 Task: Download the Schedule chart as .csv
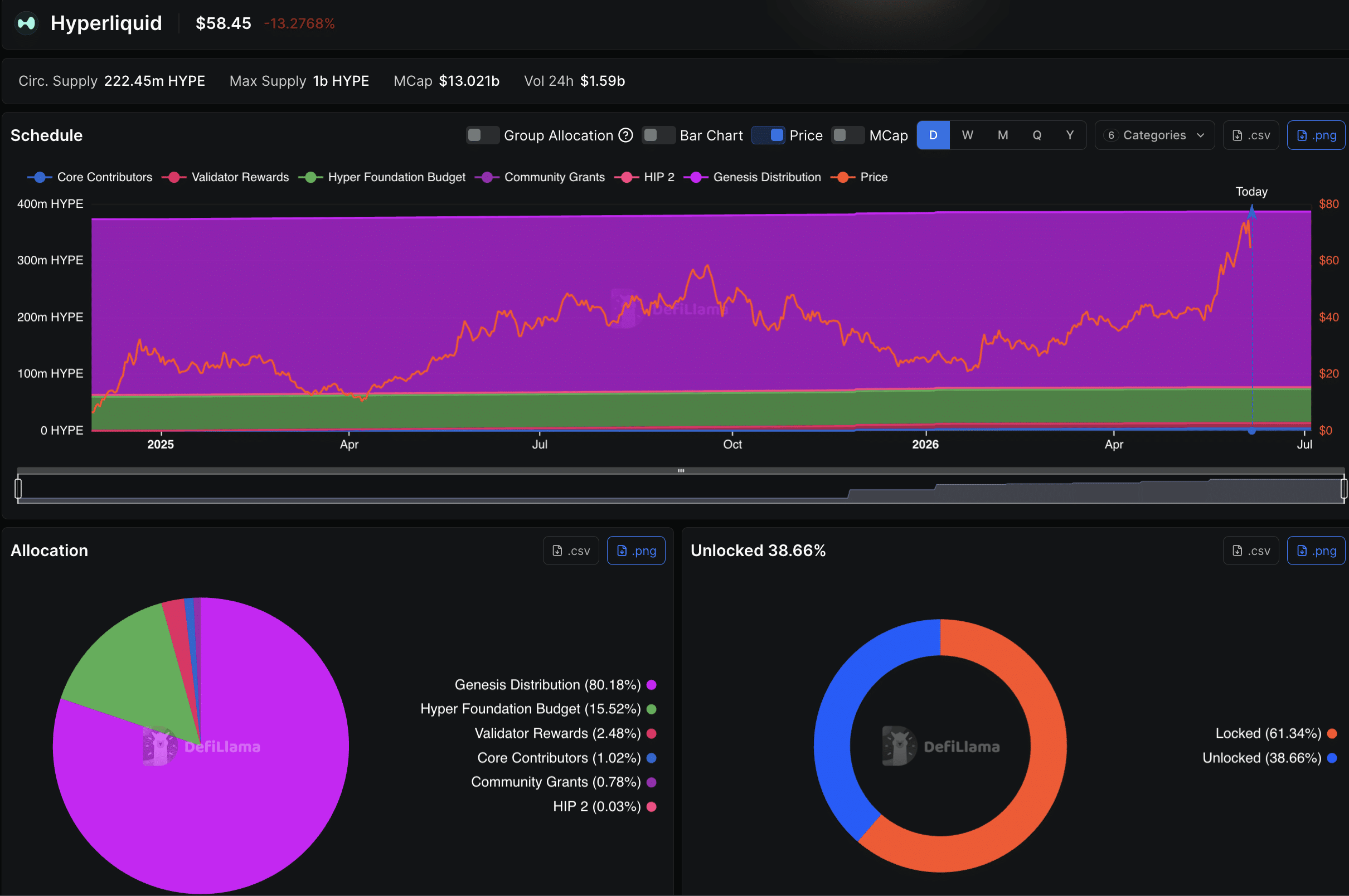1251,135
